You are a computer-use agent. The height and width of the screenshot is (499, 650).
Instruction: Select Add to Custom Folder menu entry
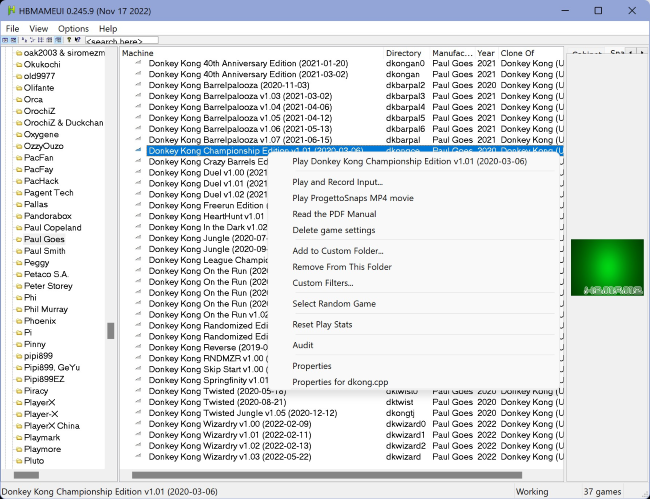coord(337,251)
